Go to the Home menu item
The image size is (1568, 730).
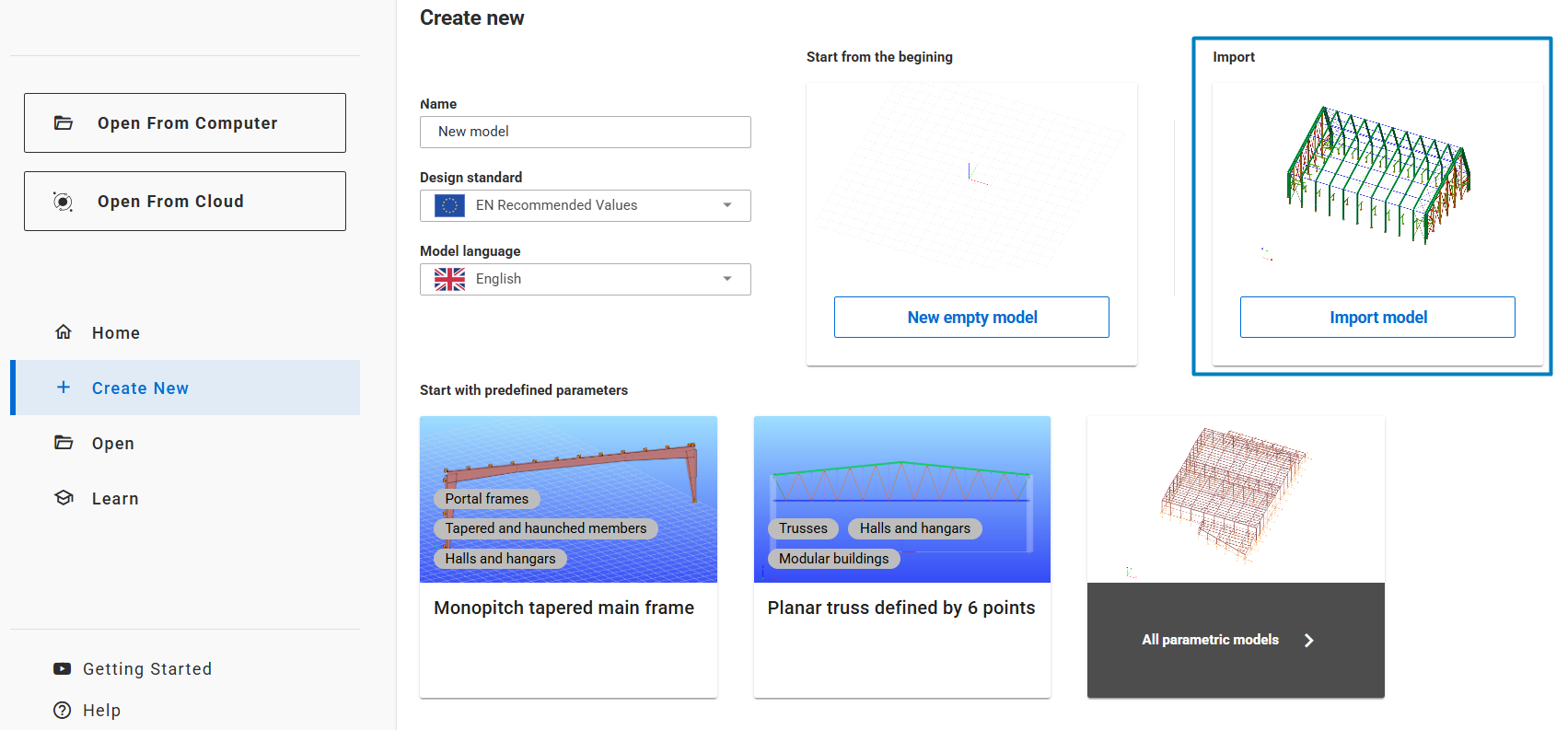pyautogui.click(x=116, y=333)
